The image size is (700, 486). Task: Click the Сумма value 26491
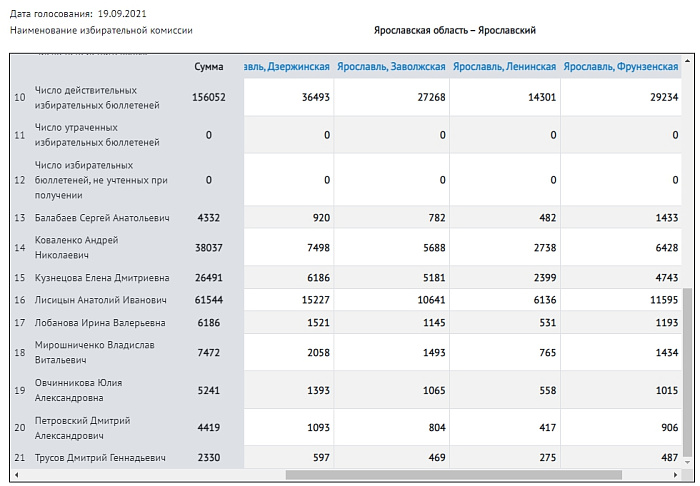point(208,278)
